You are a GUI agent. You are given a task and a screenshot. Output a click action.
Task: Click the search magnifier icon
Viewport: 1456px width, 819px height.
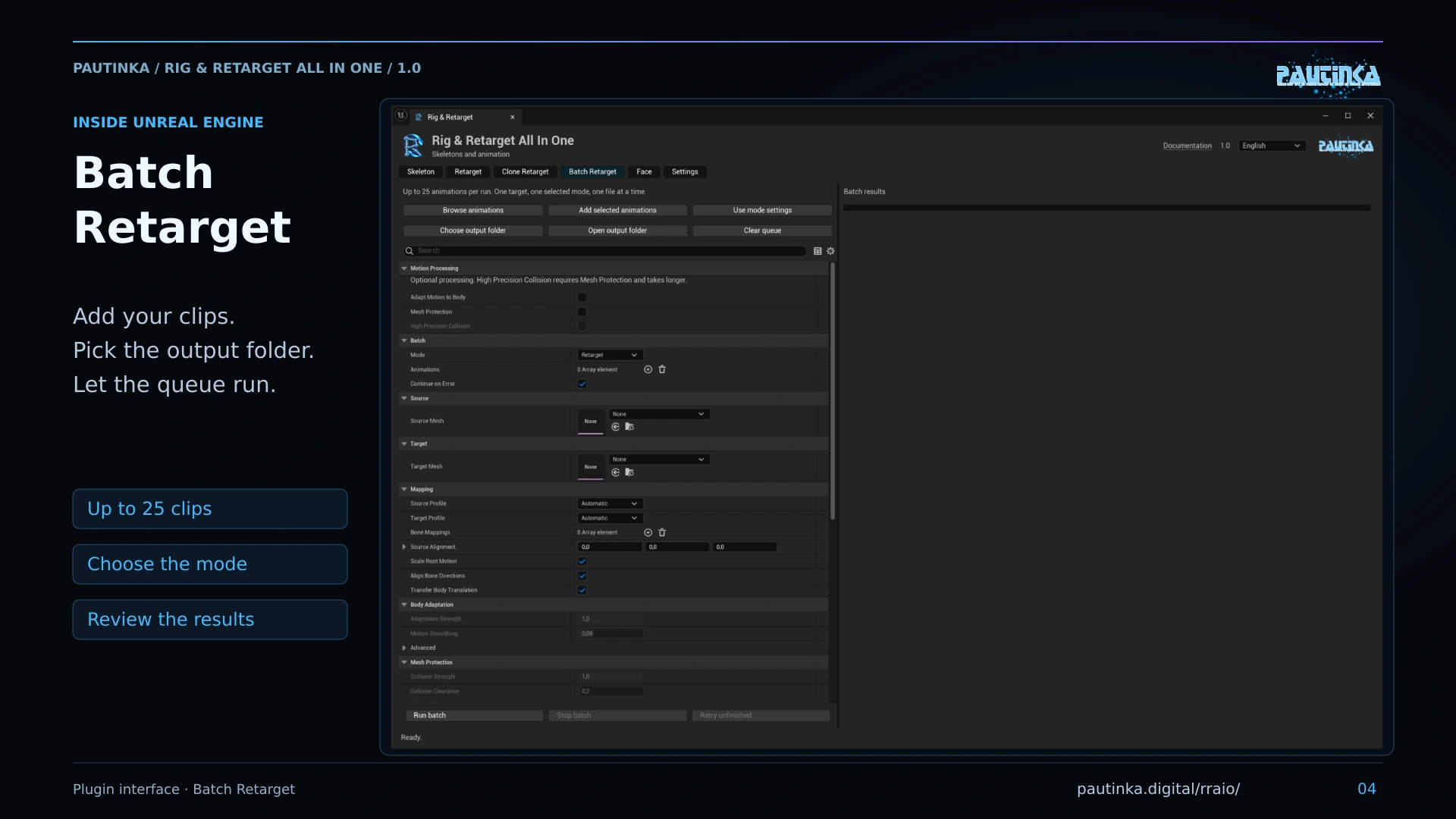click(409, 251)
